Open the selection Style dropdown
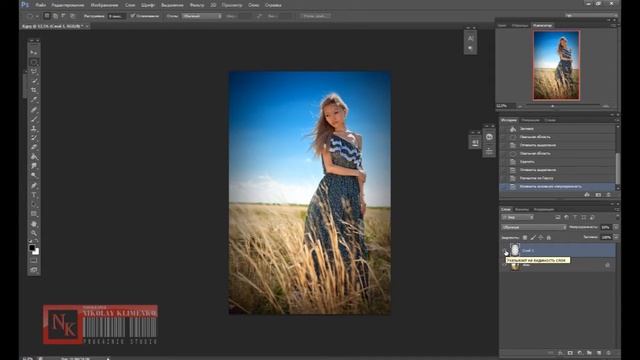This screenshot has height=360, width=640. coord(202,16)
